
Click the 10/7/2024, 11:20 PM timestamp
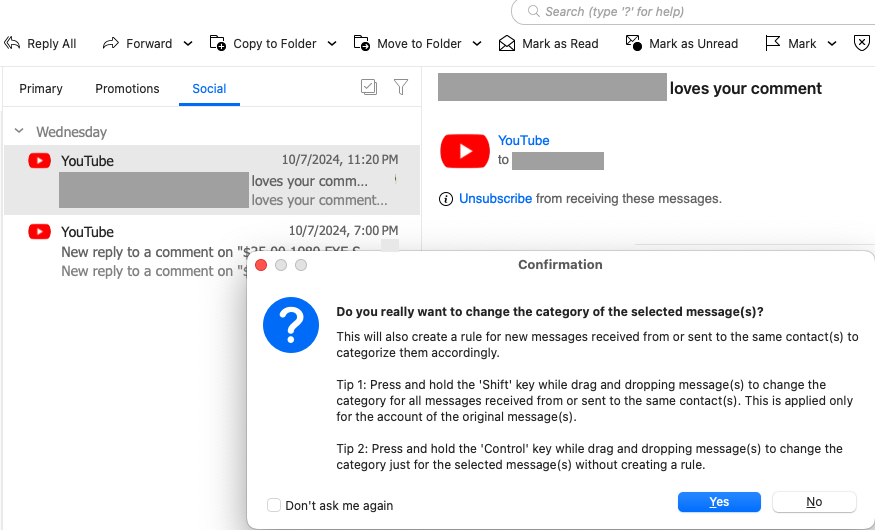coord(340,160)
